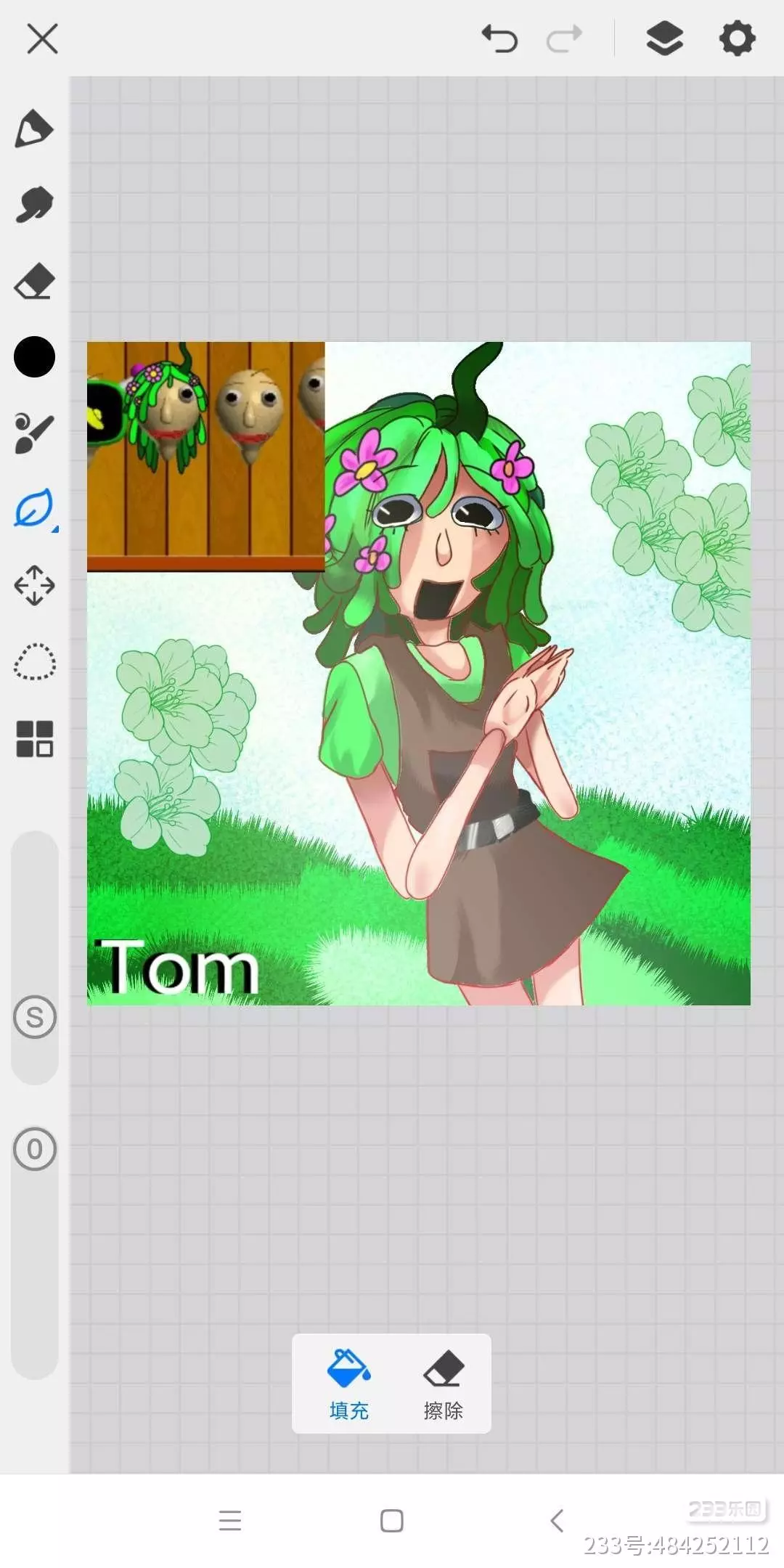
Task: Tap the Android back navigation button
Action: (557, 1520)
